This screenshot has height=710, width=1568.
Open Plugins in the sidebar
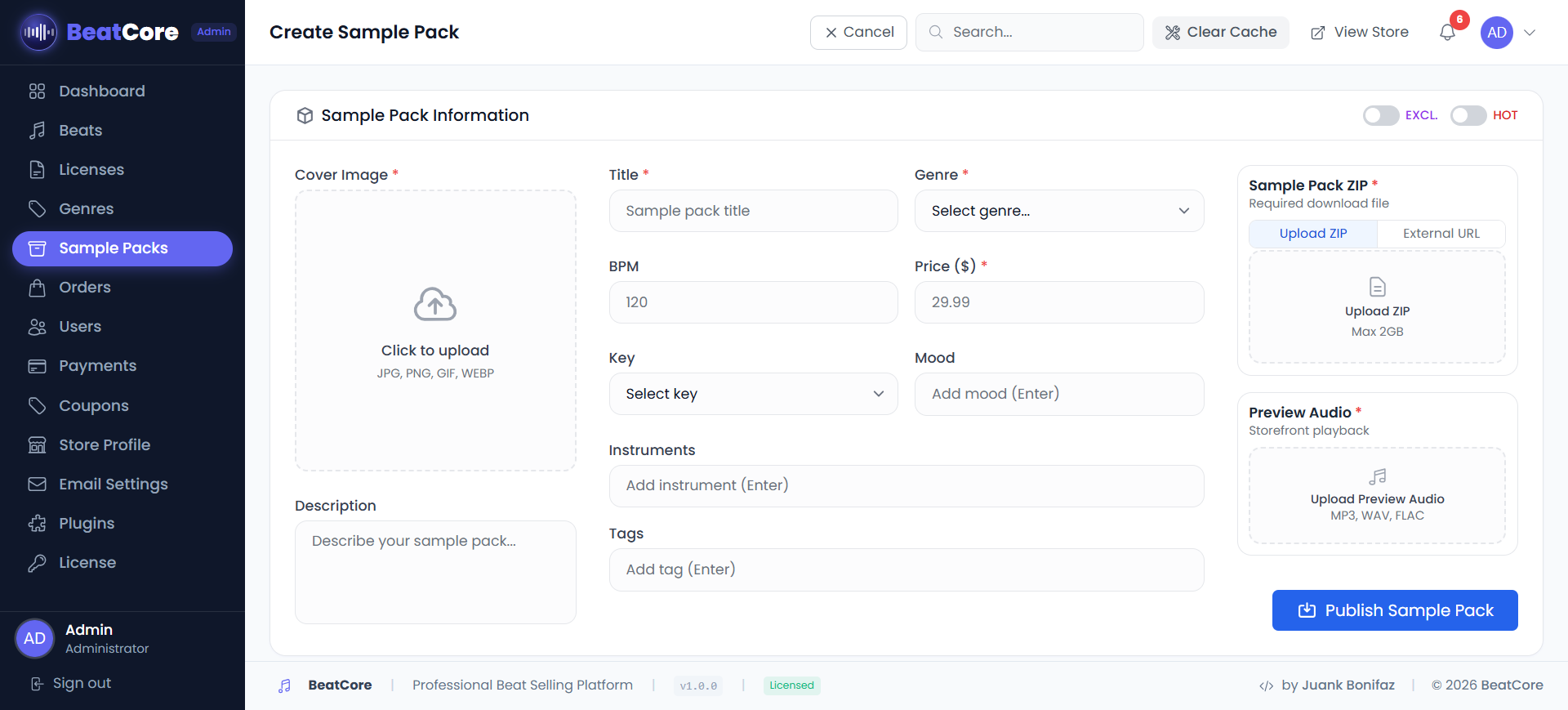pos(122,523)
